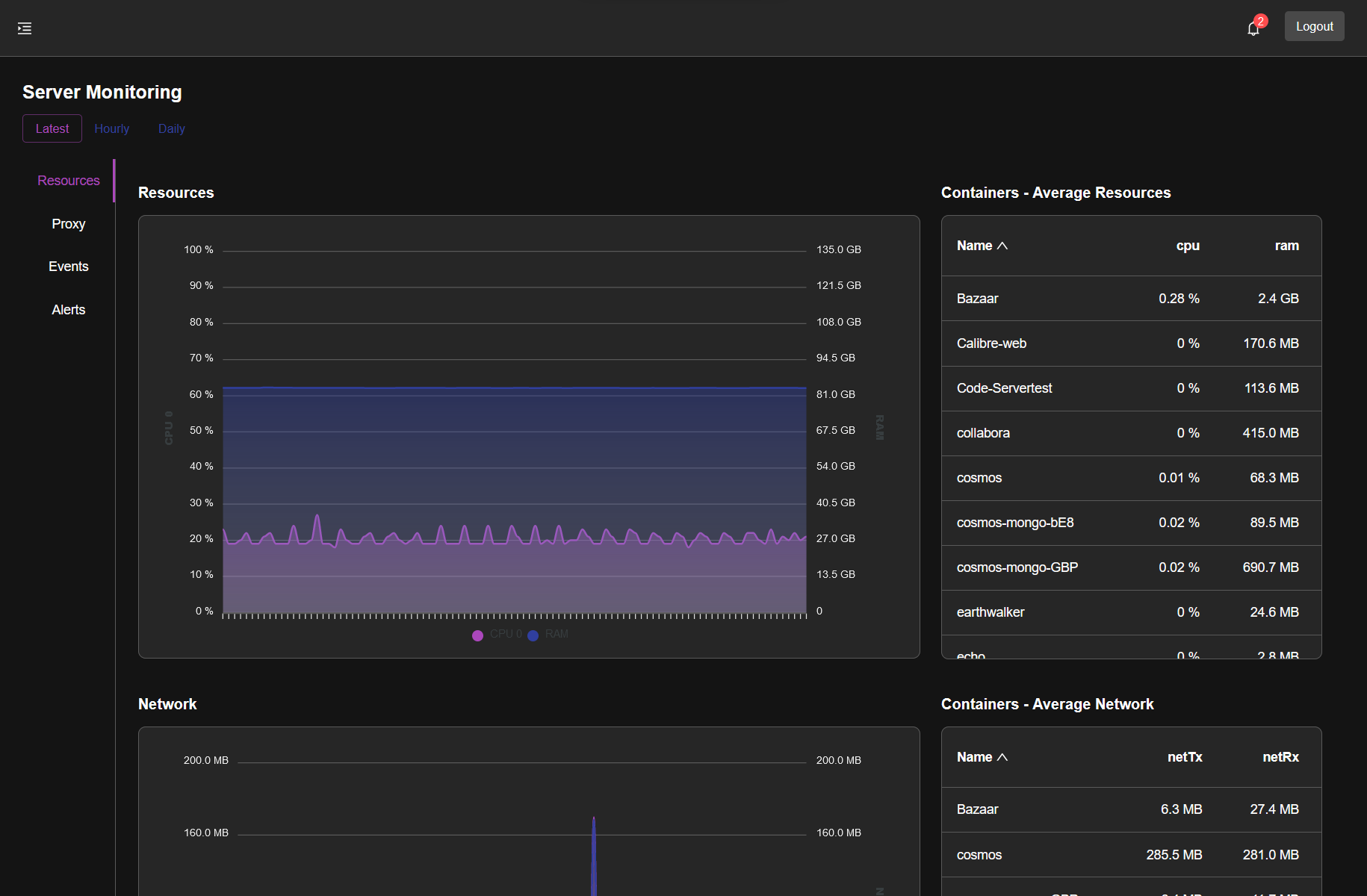Click the Logout button

pos(1314,26)
